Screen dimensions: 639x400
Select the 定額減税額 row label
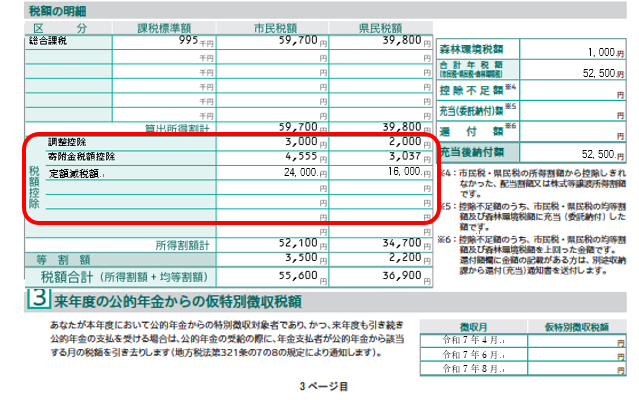[74, 174]
